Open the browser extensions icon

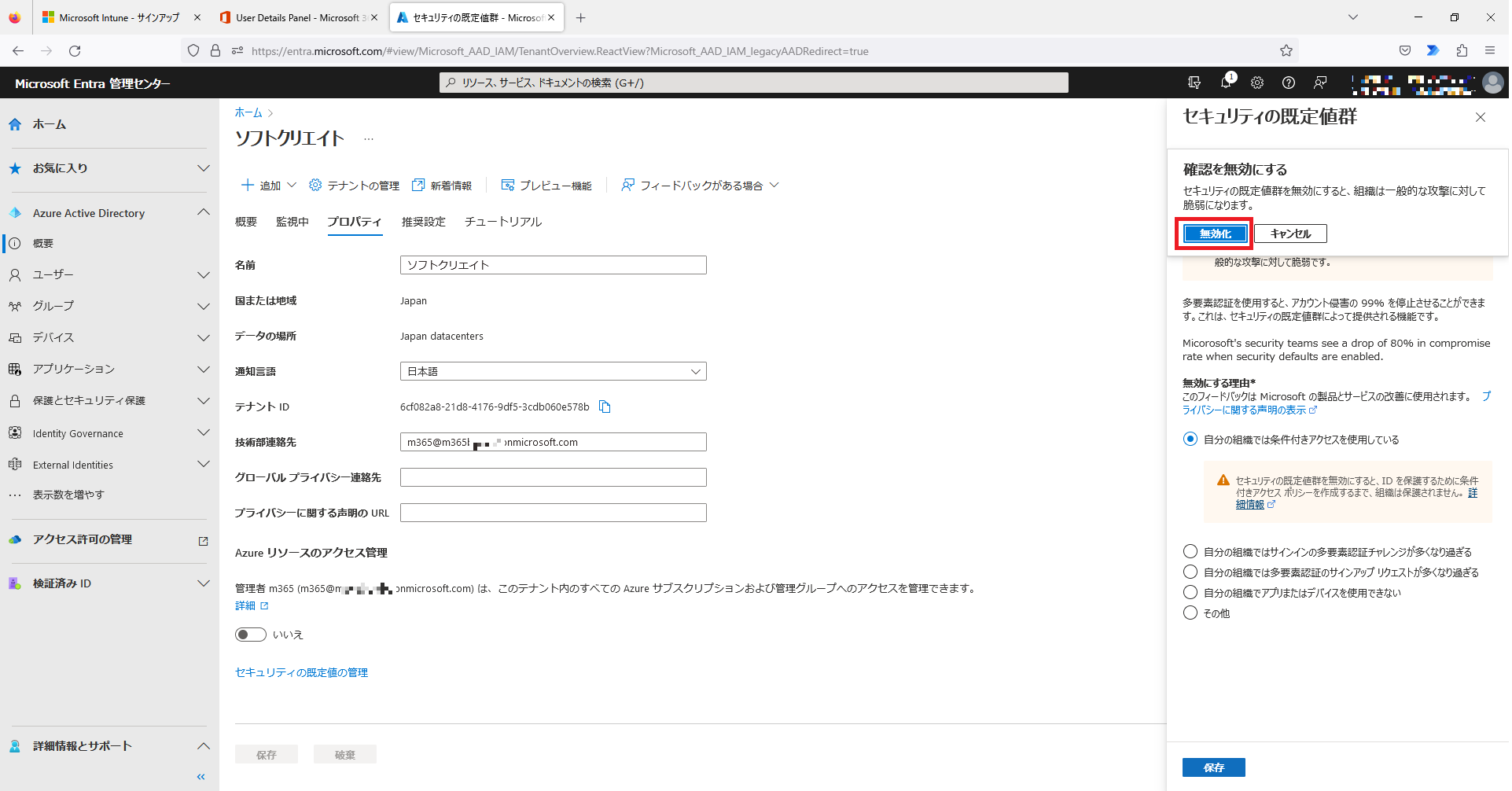pos(1462,51)
